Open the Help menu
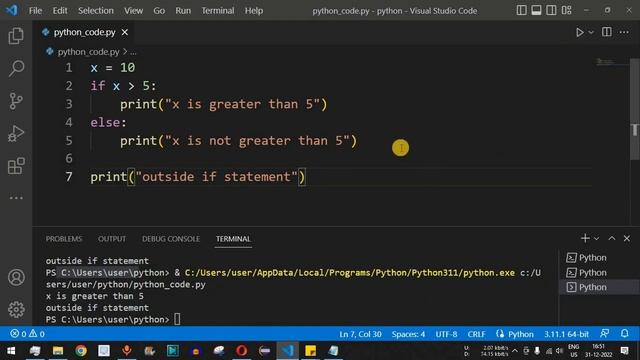Screen dimensions: 640x360 253,11
